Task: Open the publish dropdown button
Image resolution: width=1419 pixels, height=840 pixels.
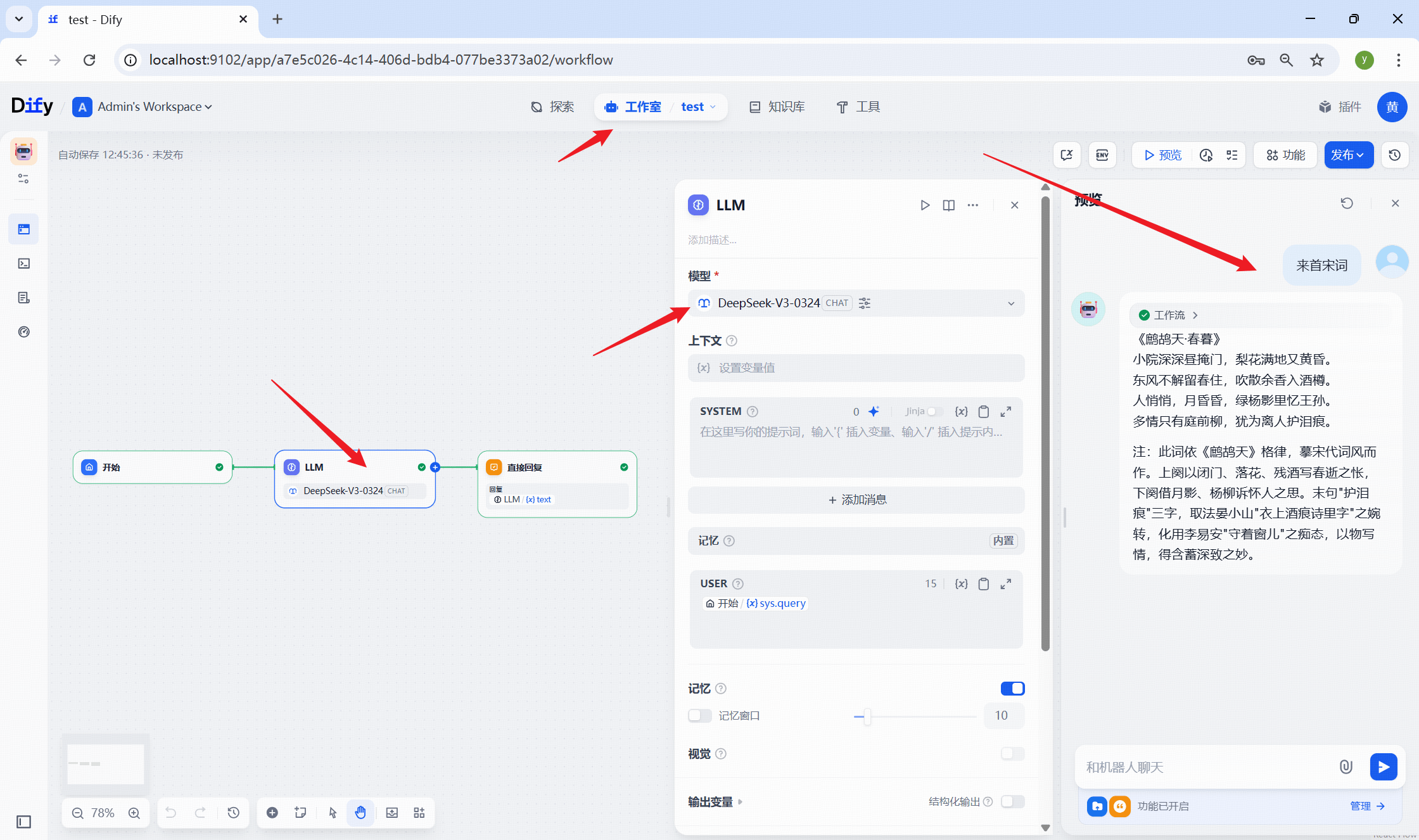Action: 1348,155
